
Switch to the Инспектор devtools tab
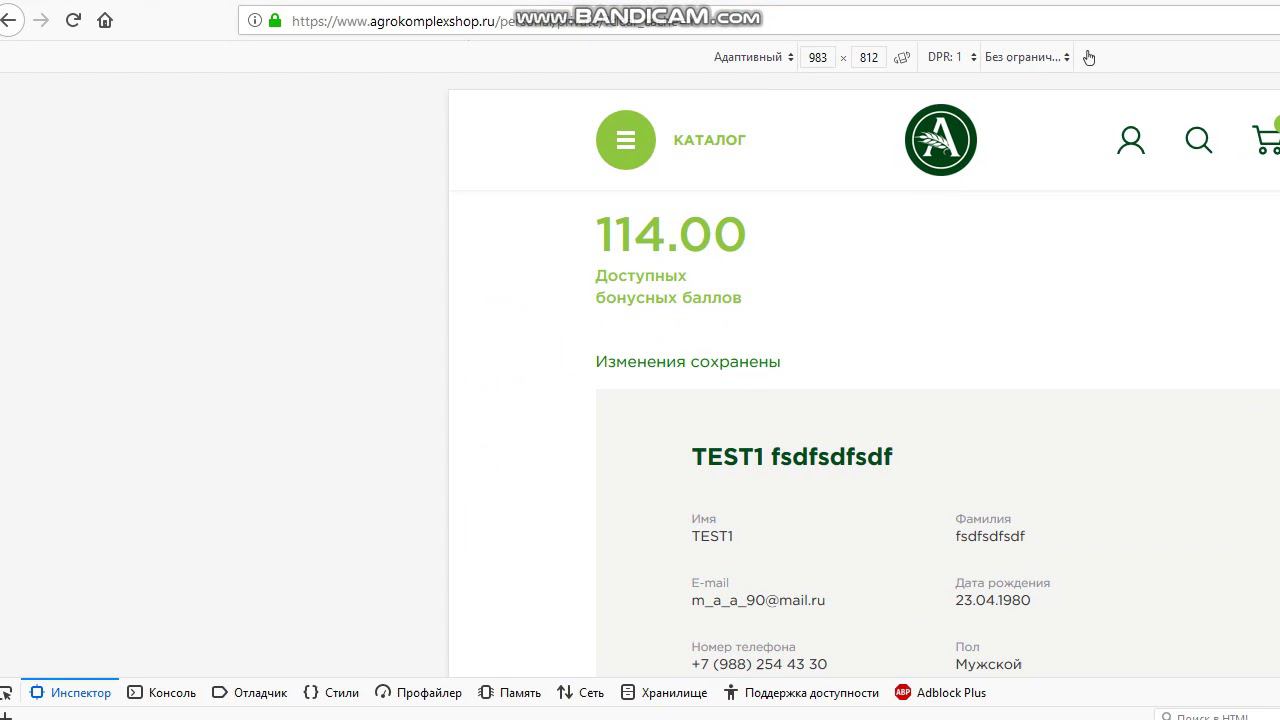coord(70,692)
